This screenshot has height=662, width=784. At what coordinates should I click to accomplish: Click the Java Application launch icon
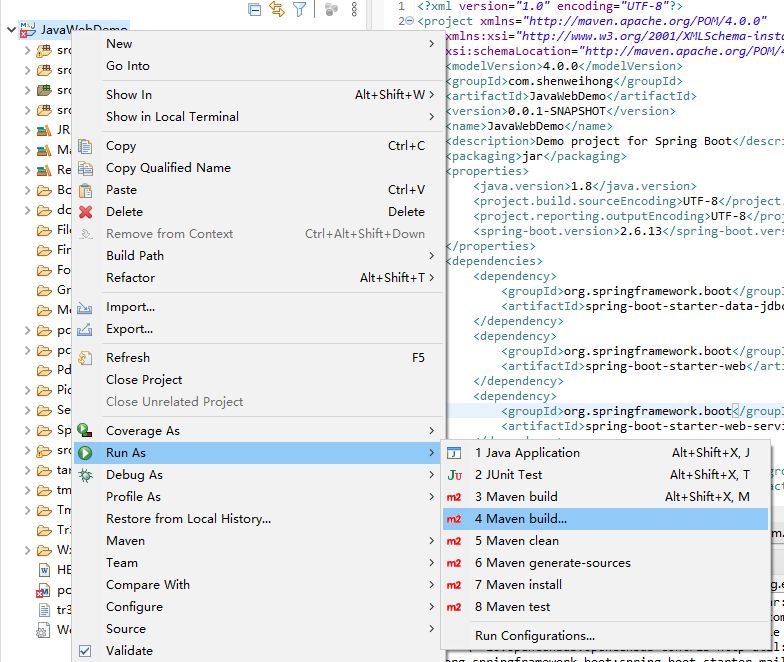(454, 453)
